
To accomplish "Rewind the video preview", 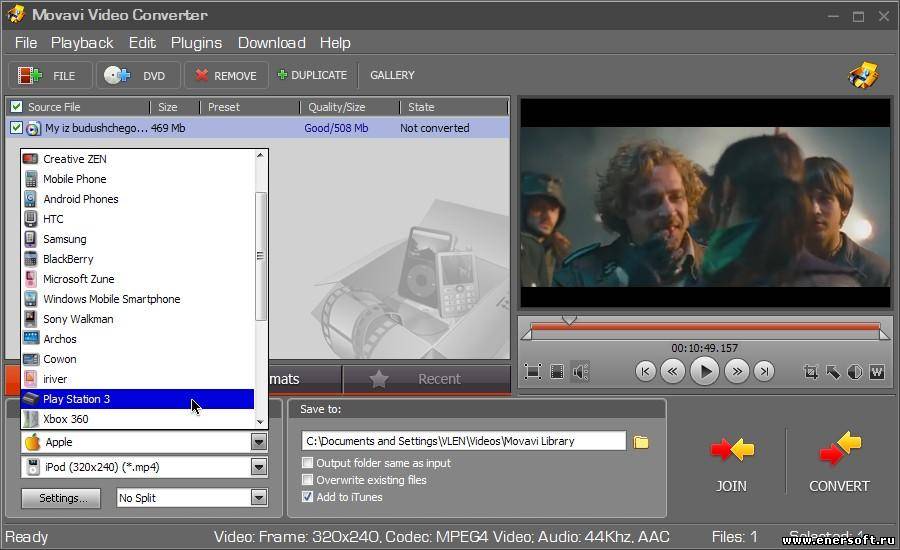I will (x=672, y=371).
